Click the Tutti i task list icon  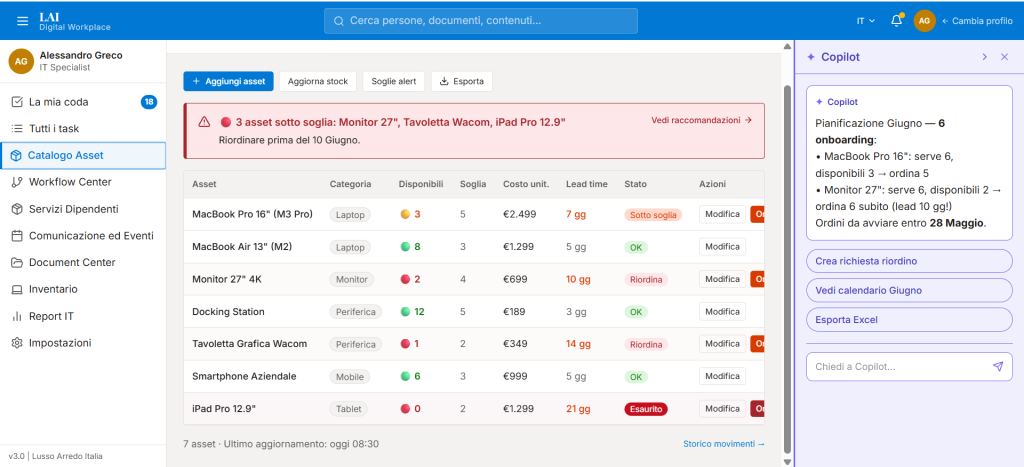point(17,129)
